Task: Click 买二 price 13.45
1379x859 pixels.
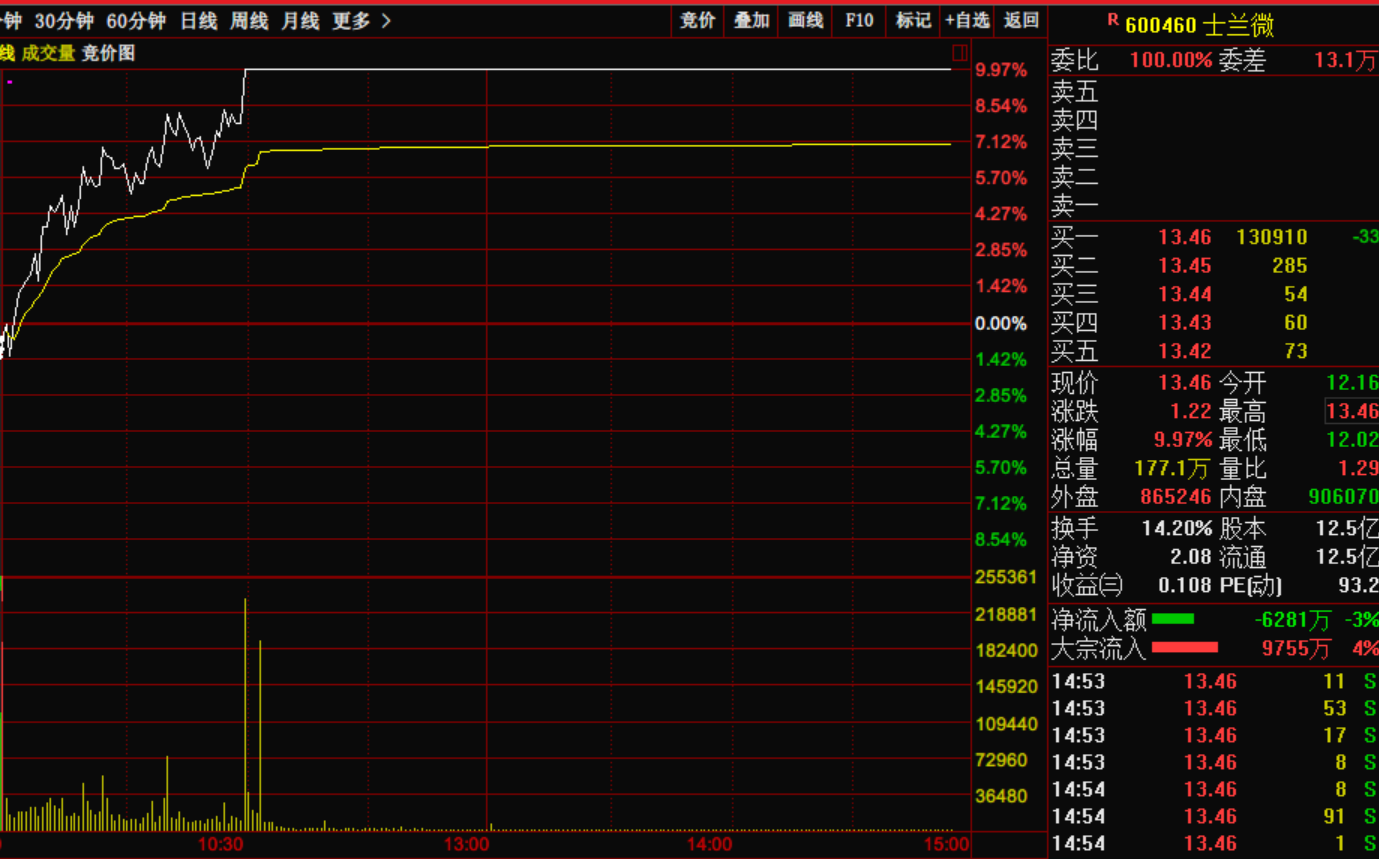Action: click(1185, 265)
